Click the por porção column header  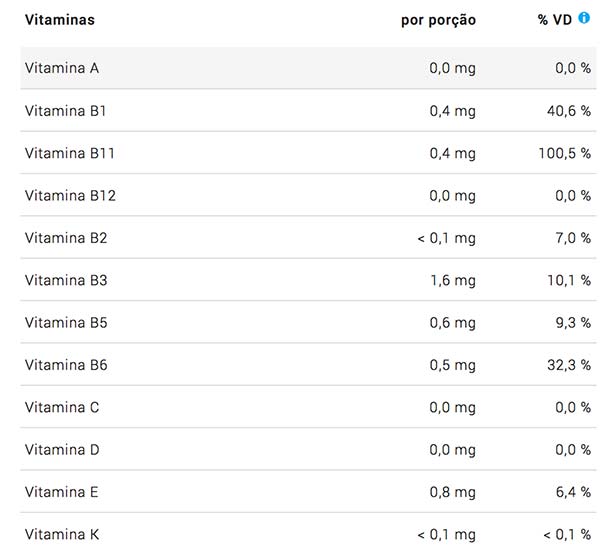[439, 20]
